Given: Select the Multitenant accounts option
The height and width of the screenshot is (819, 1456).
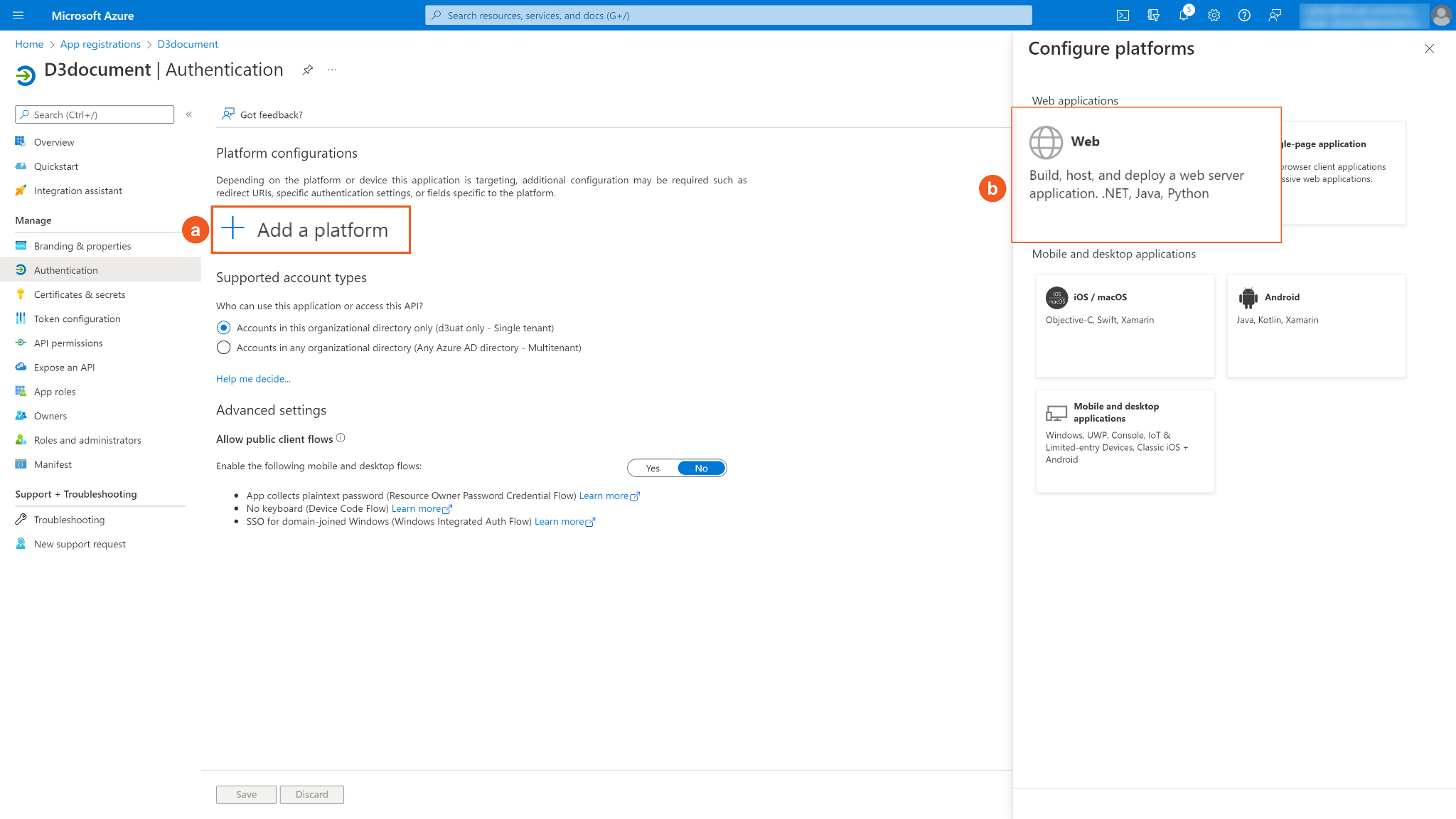Looking at the screenshot, I should [224, 348].
